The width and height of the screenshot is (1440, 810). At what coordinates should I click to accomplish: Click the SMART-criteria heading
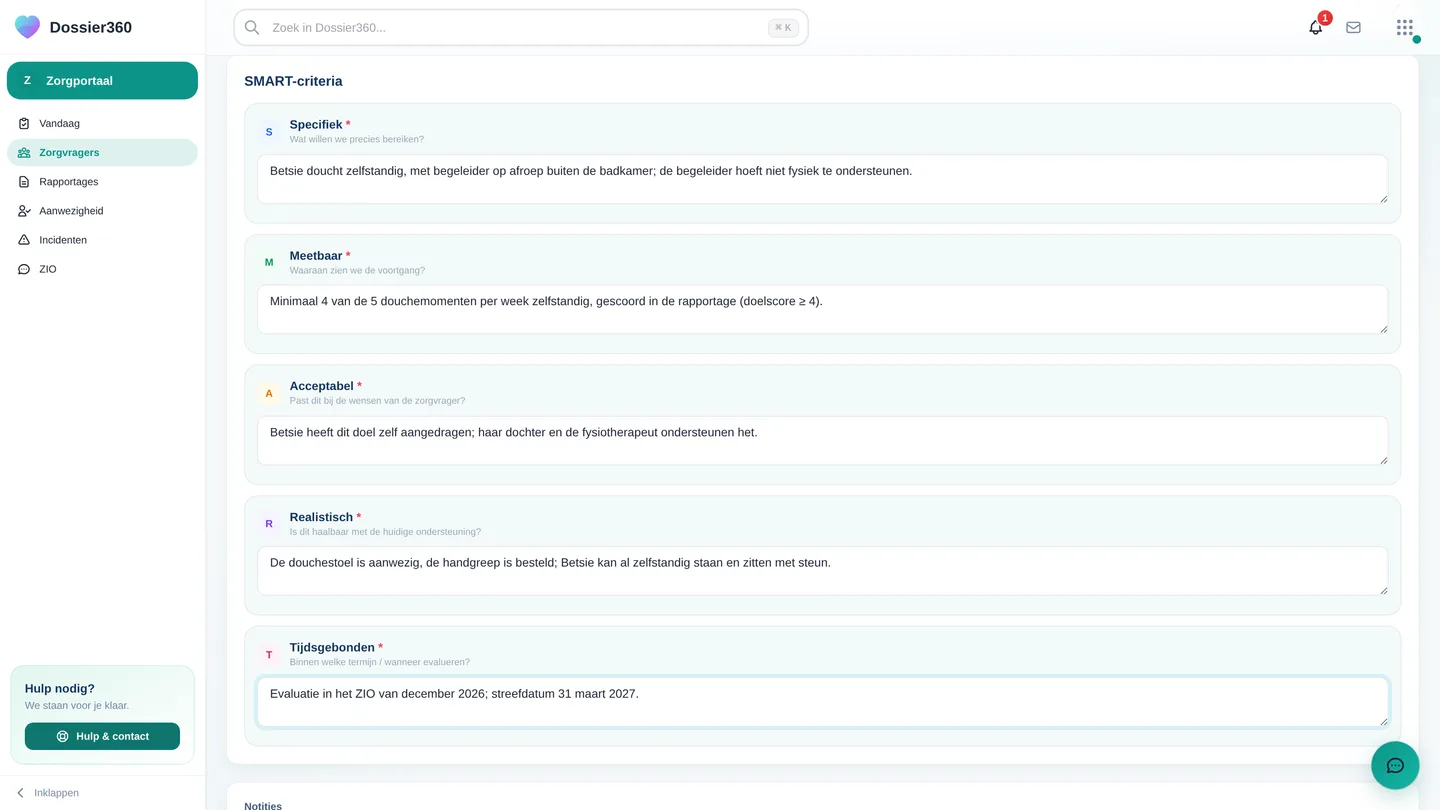click(x=293, y=81)
